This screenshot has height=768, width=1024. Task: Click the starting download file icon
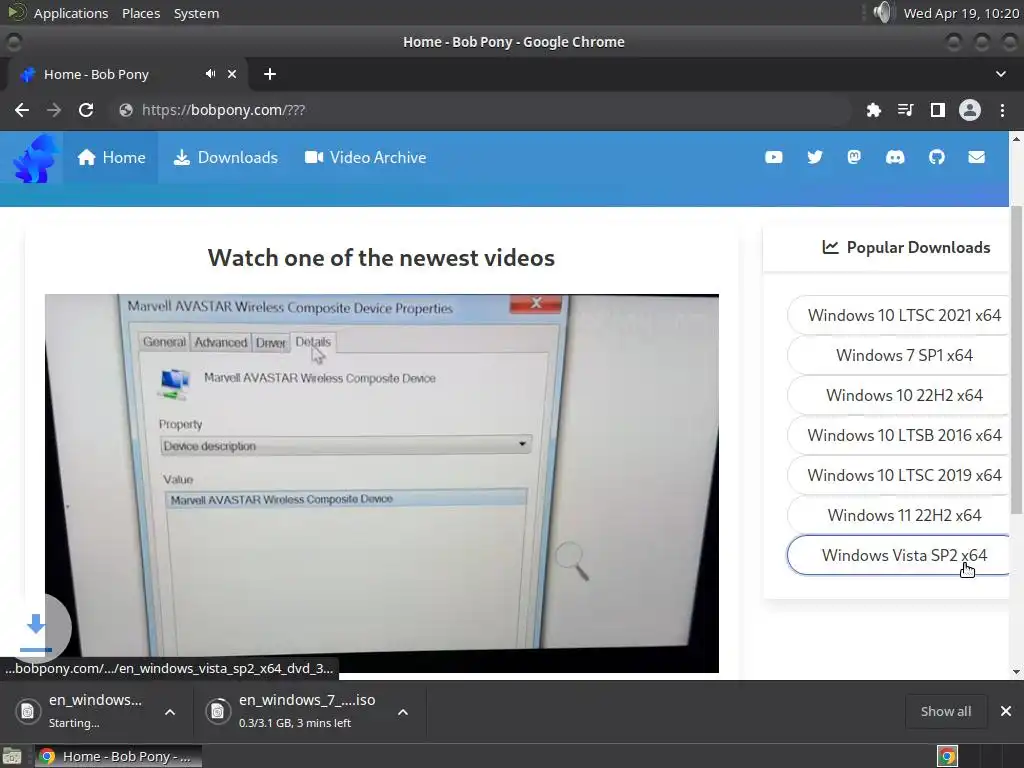27,711
